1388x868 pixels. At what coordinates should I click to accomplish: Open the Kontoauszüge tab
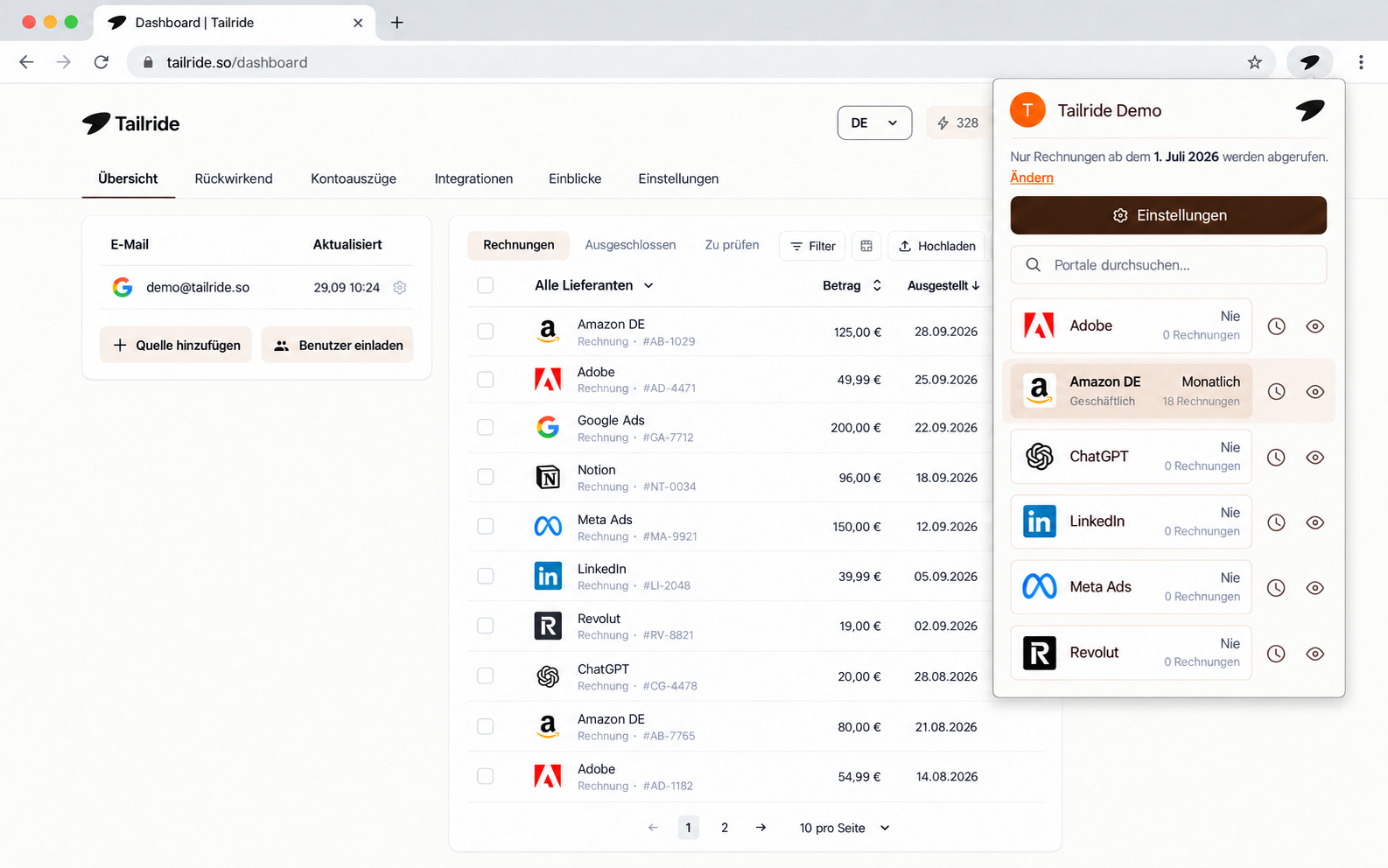point(354,178)
